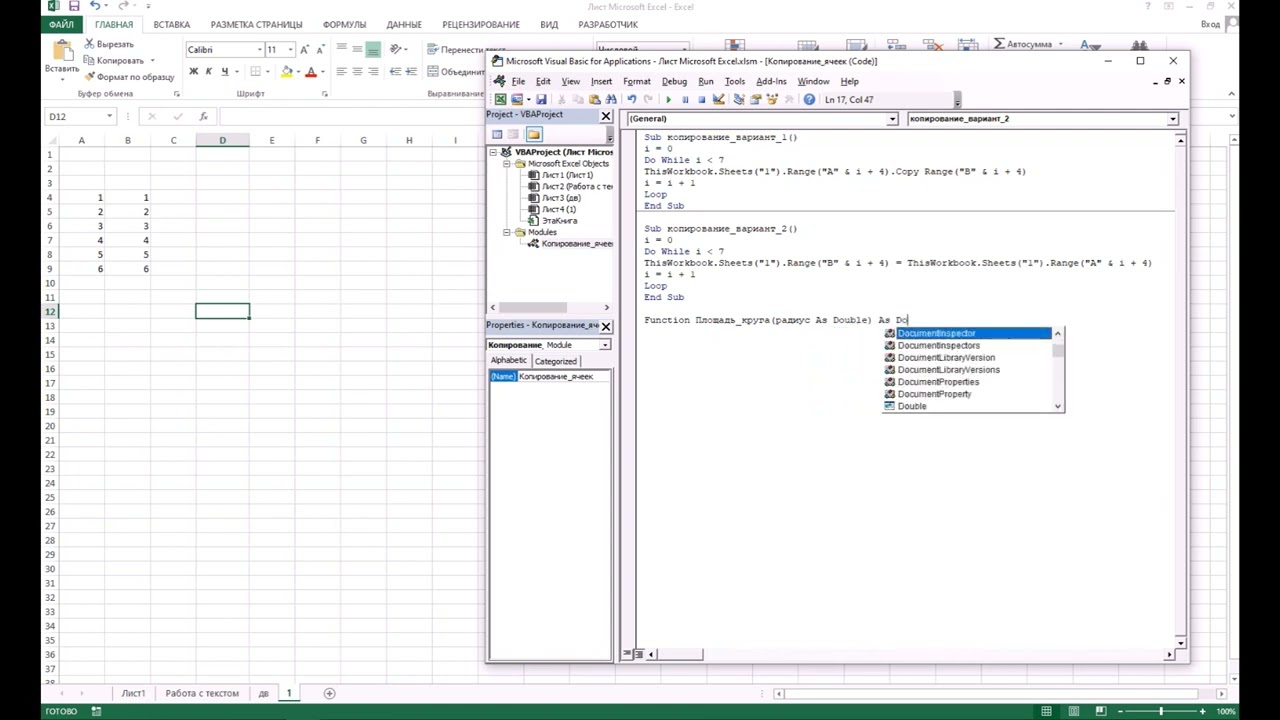Viewport: 1280px width, 720px height.
Task: Click the Insert Function fx icon
Action: tap(203, 116)
